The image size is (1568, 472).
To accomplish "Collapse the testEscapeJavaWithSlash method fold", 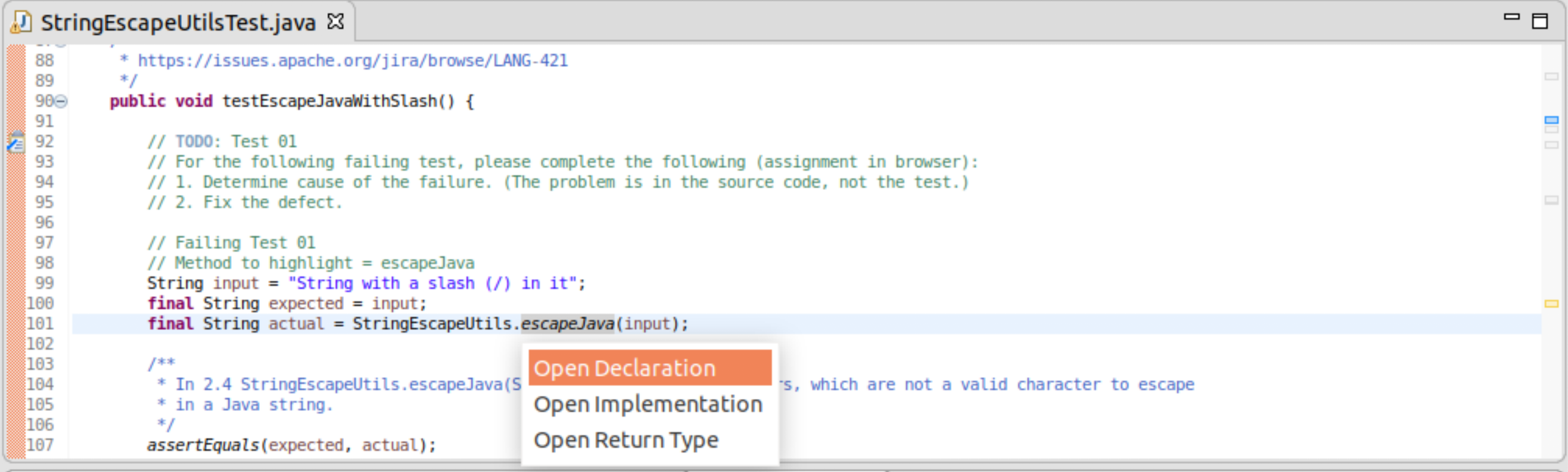I will pyautogui.click(x=61, y=101).
